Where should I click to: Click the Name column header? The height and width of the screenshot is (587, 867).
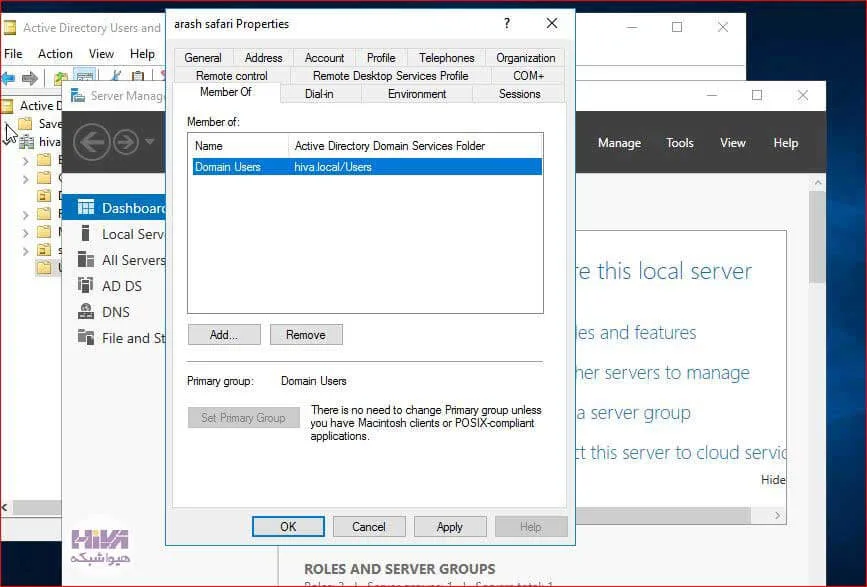click(x=239, y=146)
